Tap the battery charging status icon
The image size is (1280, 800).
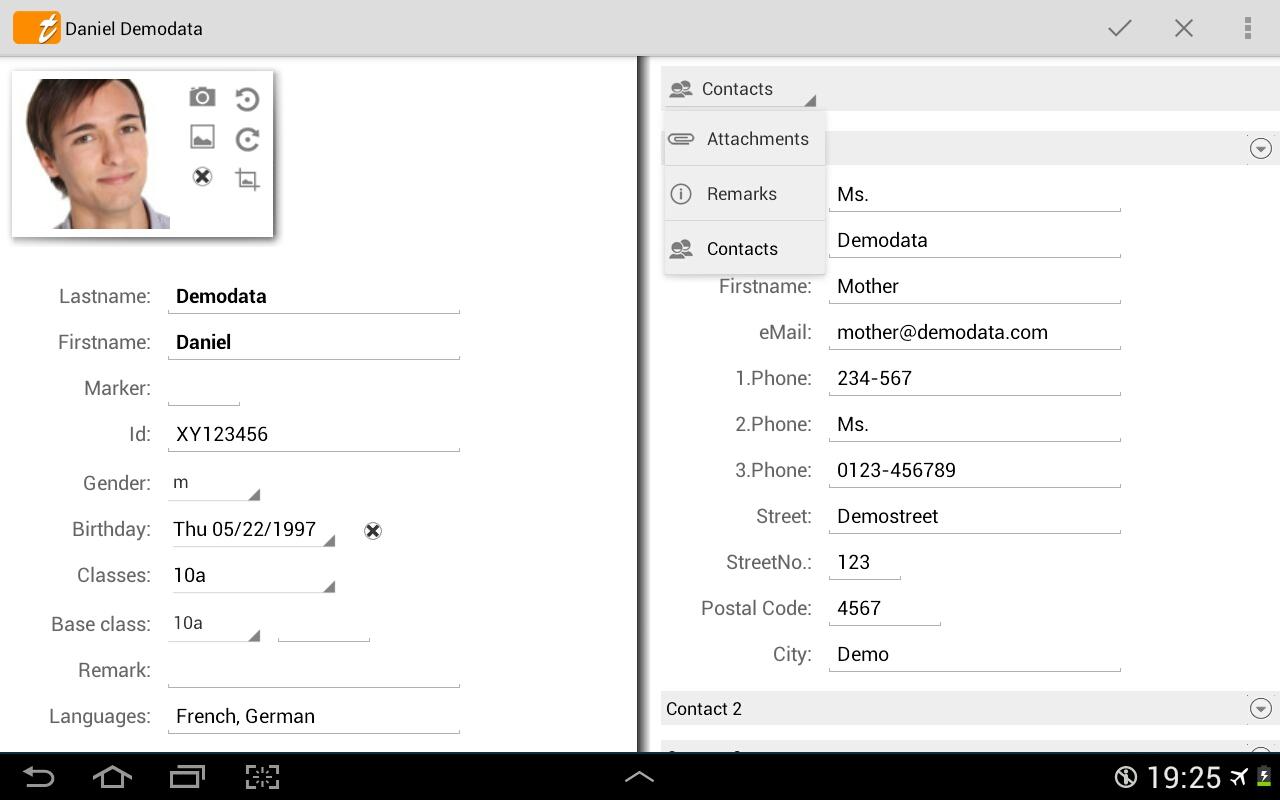[1264, 777]
